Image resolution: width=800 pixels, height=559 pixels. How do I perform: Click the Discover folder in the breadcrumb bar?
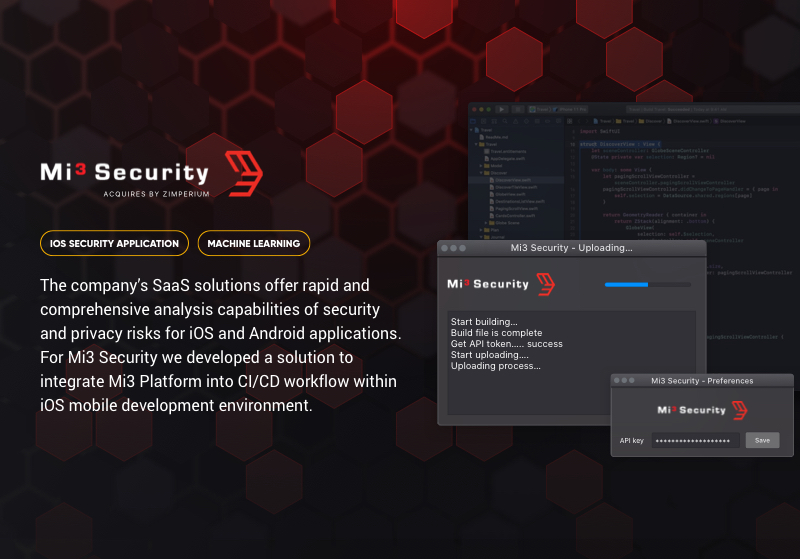point(650,121)
